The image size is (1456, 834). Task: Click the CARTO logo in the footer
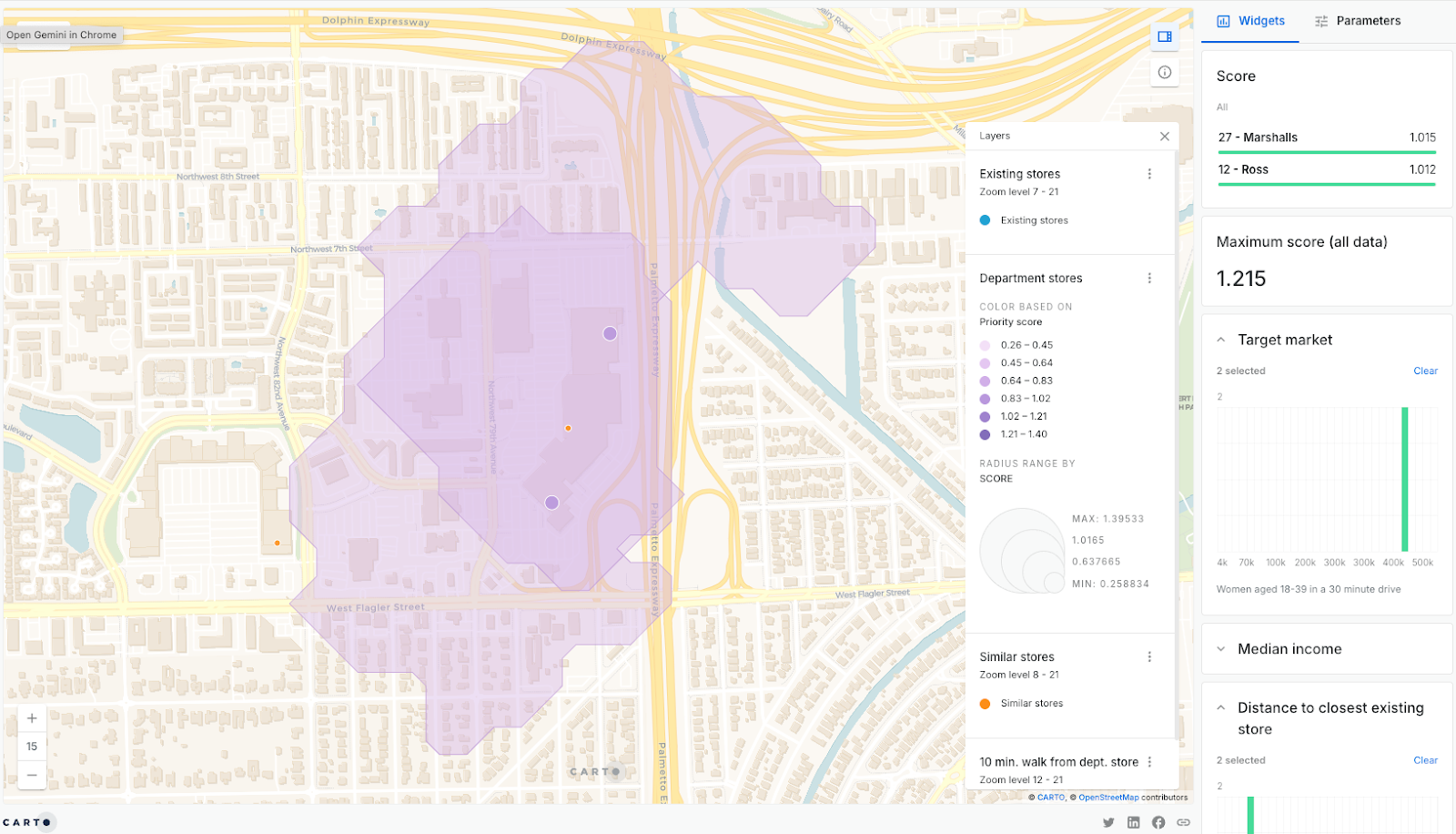[27, 822]
